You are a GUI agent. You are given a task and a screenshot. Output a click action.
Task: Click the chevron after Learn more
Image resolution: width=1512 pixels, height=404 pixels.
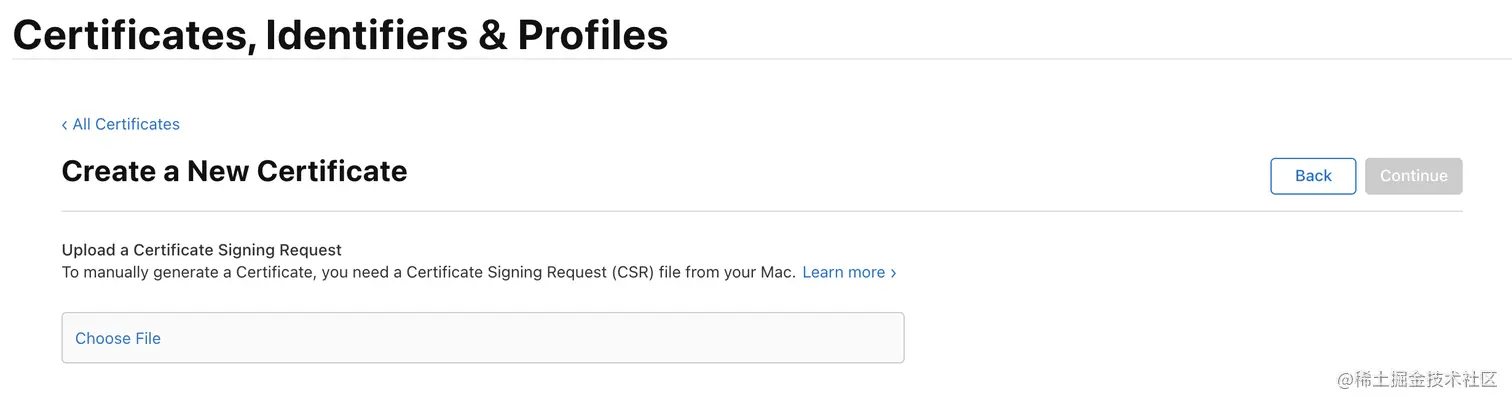click(893, 273)
